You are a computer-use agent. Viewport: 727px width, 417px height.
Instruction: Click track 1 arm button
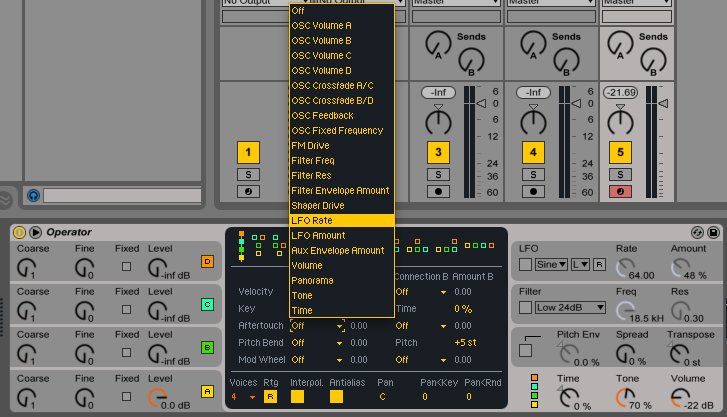click(248, 191)
